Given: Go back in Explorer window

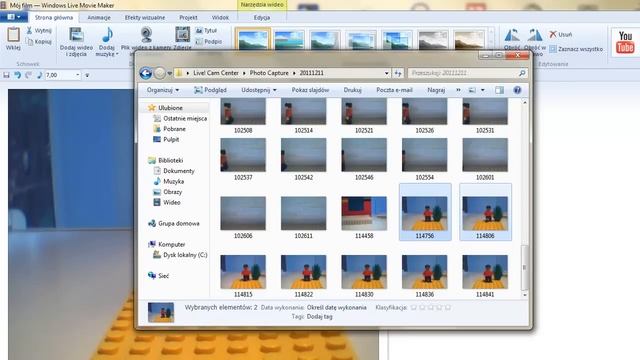Looking at the screenshot, I should click(x=146, y=73).
